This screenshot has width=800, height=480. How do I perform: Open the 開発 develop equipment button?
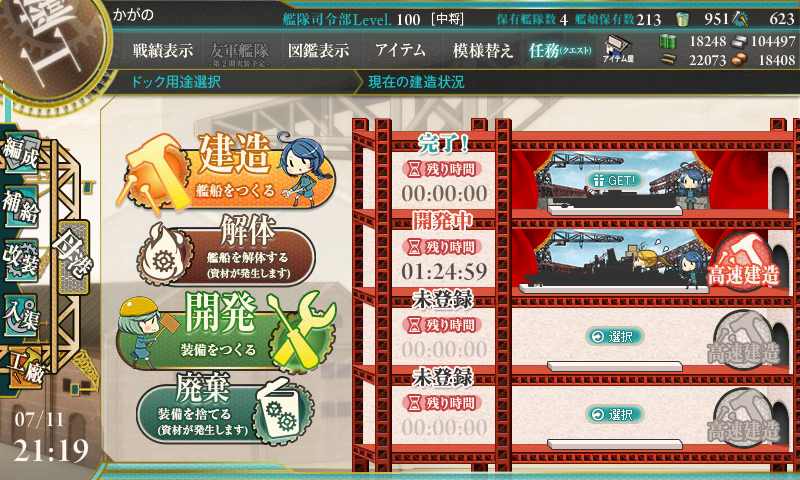coord(227,331)
